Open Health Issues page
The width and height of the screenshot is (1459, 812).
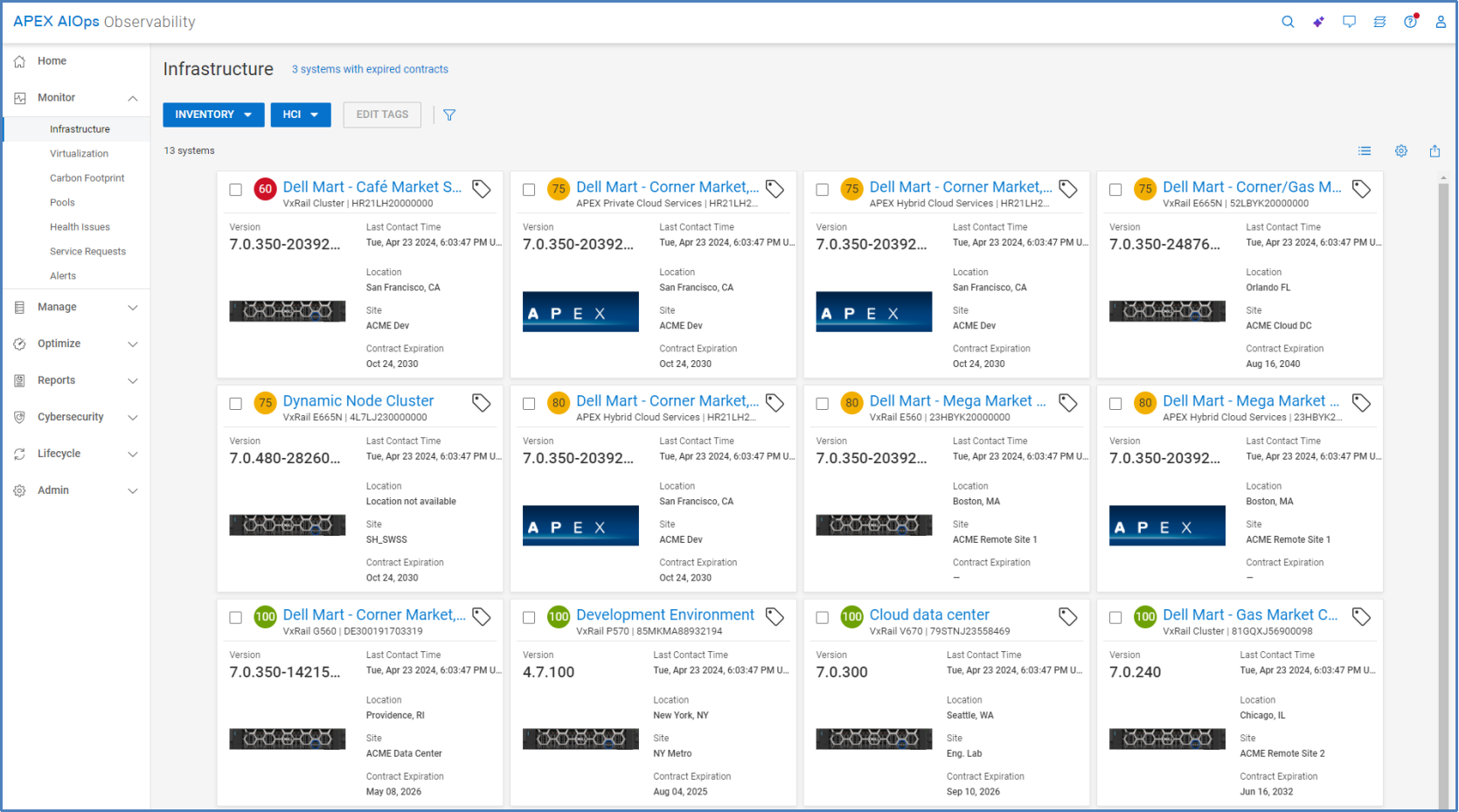80,227
